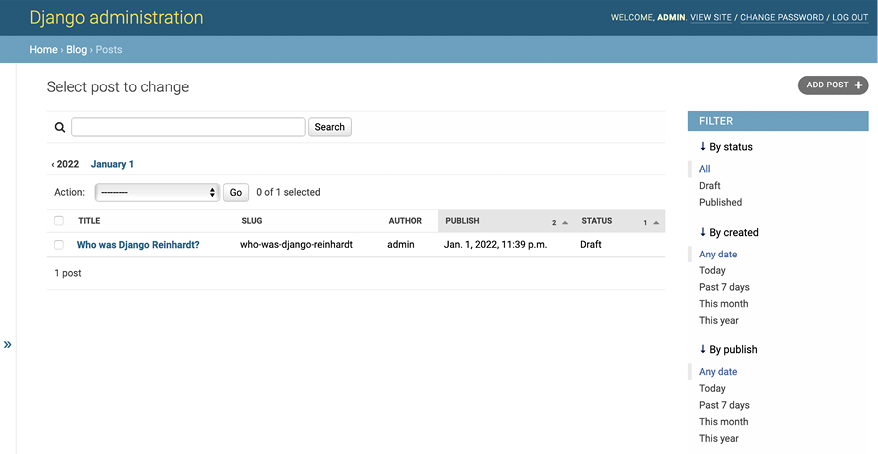Click the Django administration site title
Screen dimensions: 878x454
tap(116, 17)
